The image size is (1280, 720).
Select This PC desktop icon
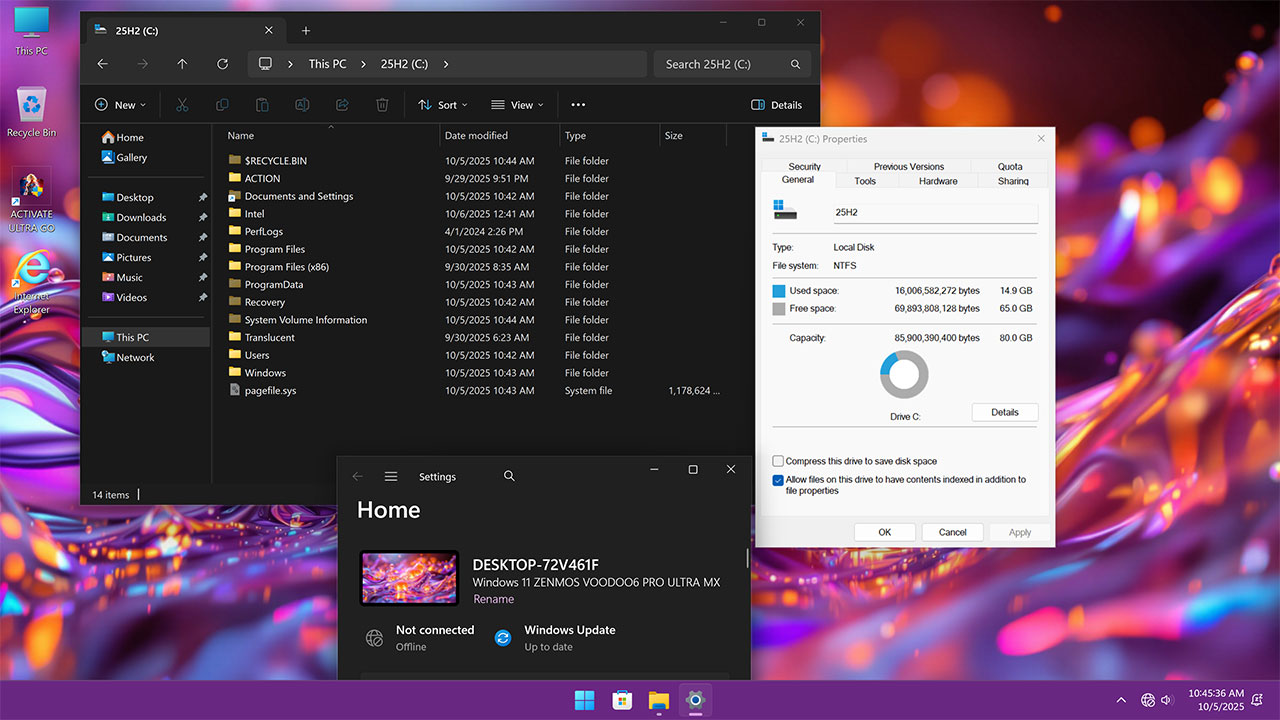point(32,30)
